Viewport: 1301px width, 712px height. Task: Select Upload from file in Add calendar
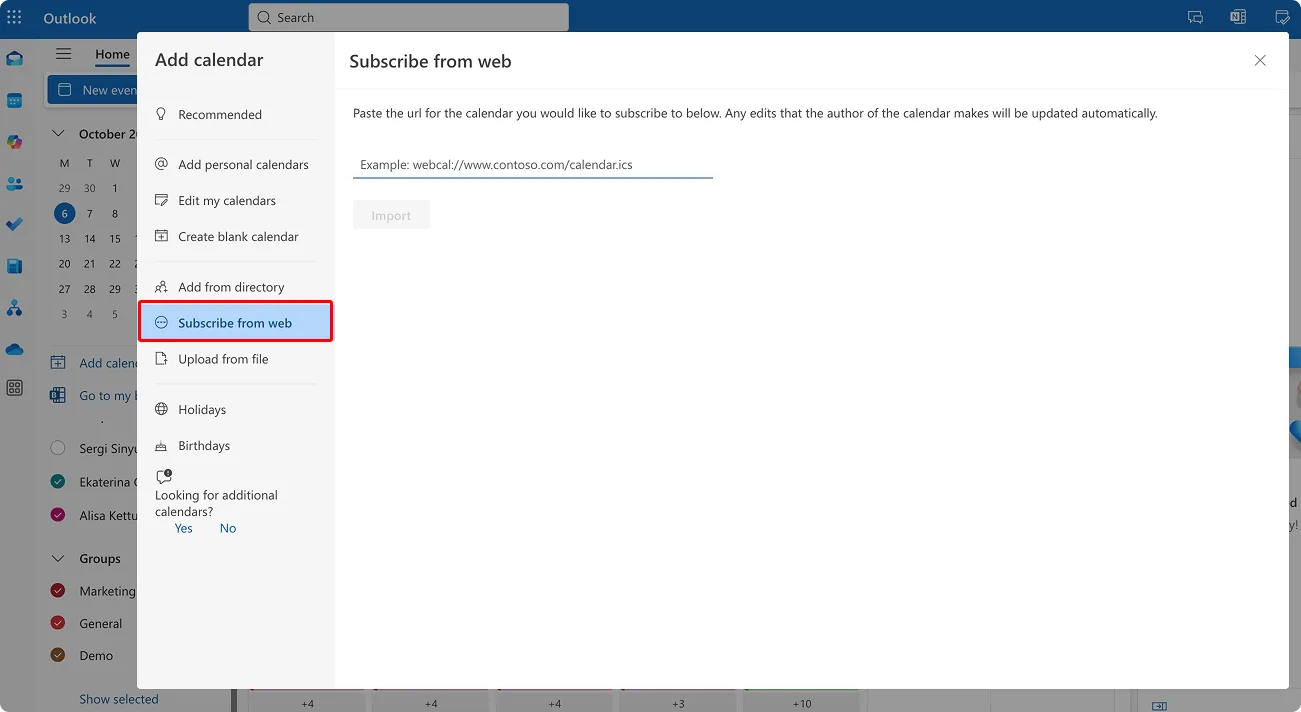(x=222, y=358)
